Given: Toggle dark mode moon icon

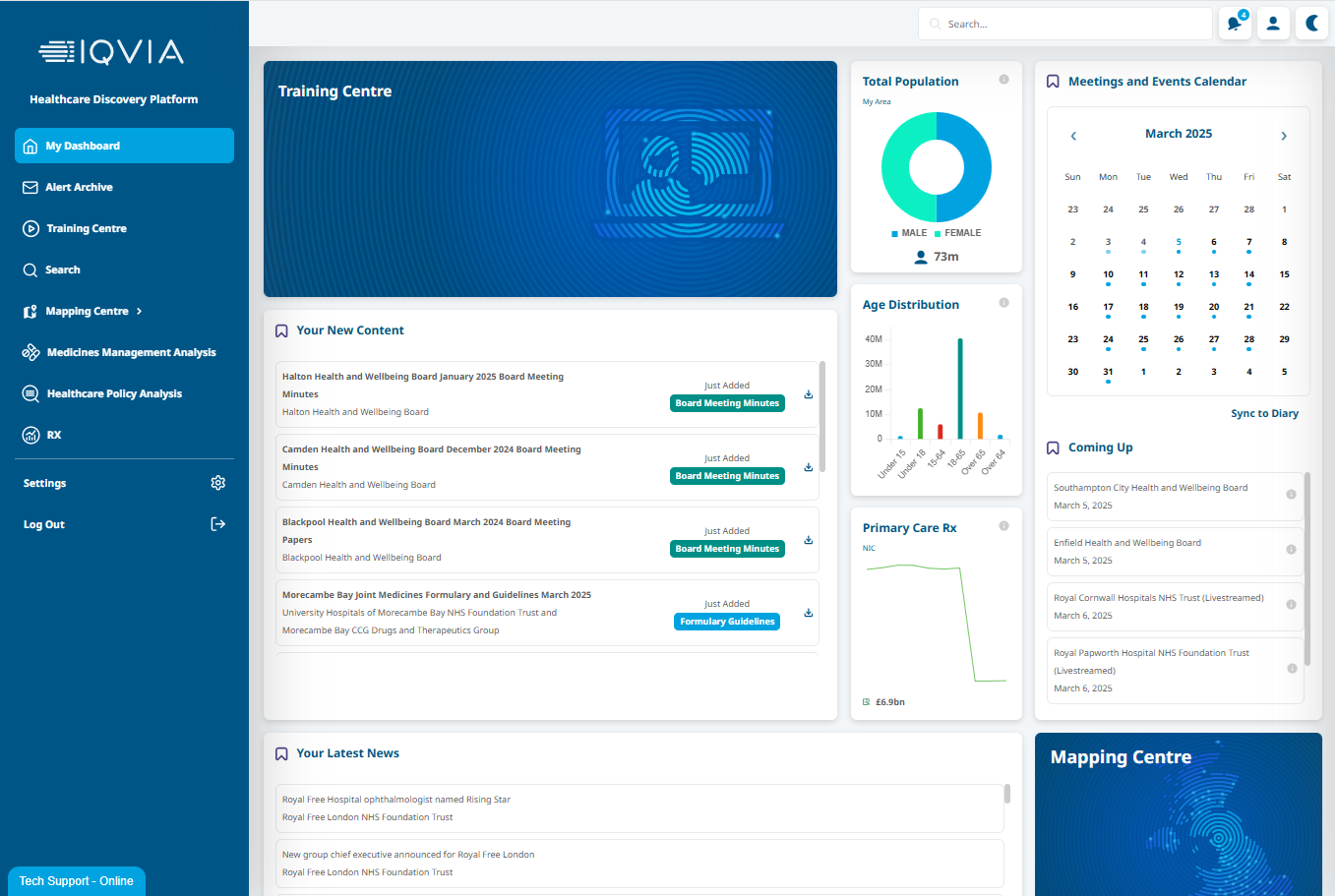Looking at the screenshot, I should coord(1312,24).
